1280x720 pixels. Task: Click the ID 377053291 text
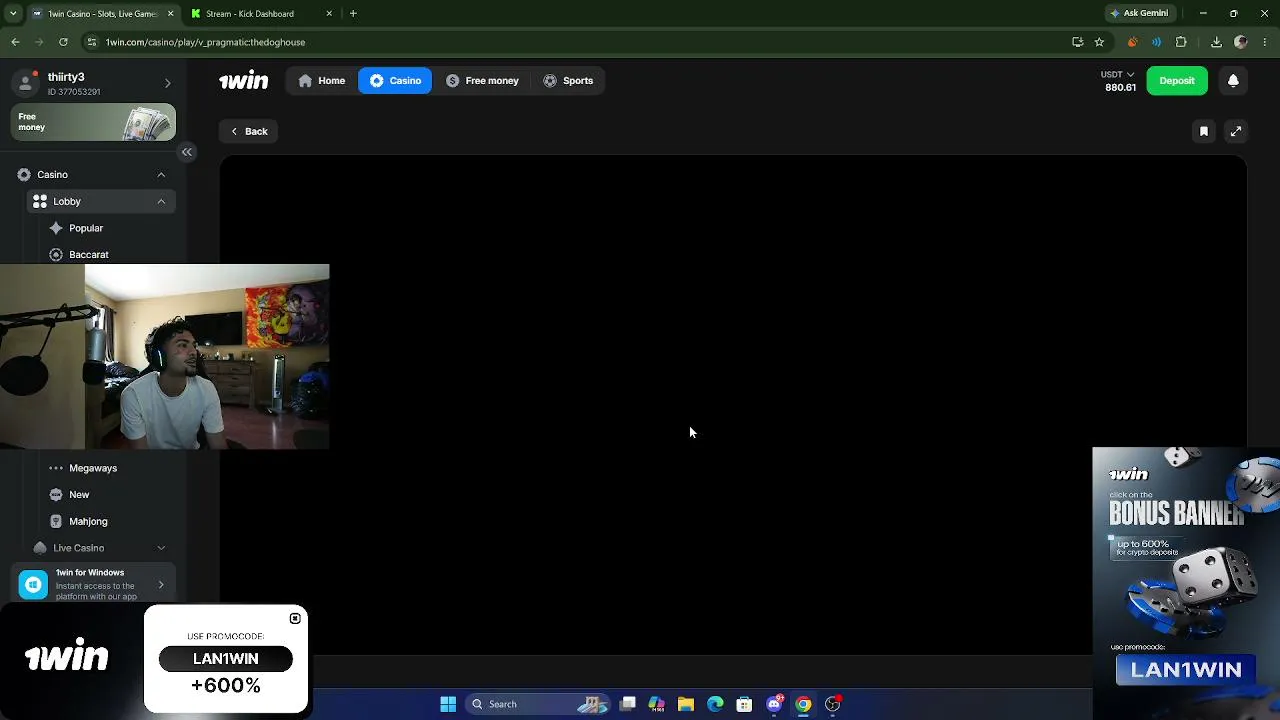tap(74, 92)
